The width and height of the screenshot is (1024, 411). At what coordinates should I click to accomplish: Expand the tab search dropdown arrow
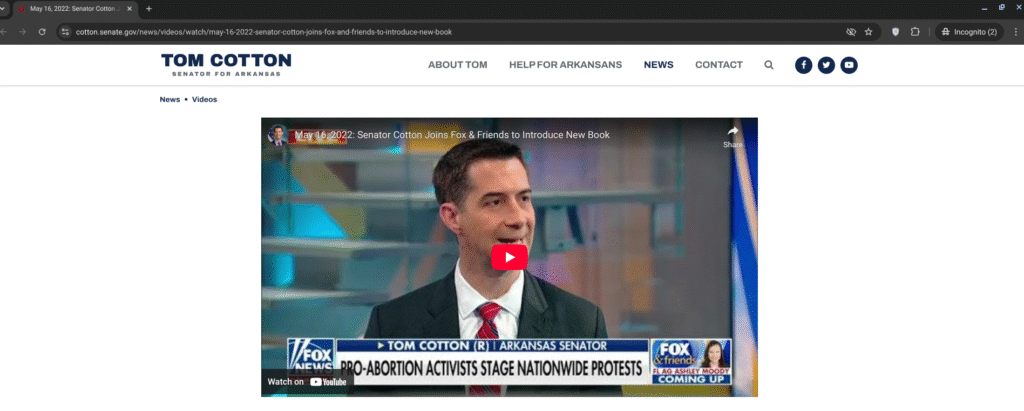point(4,8)
